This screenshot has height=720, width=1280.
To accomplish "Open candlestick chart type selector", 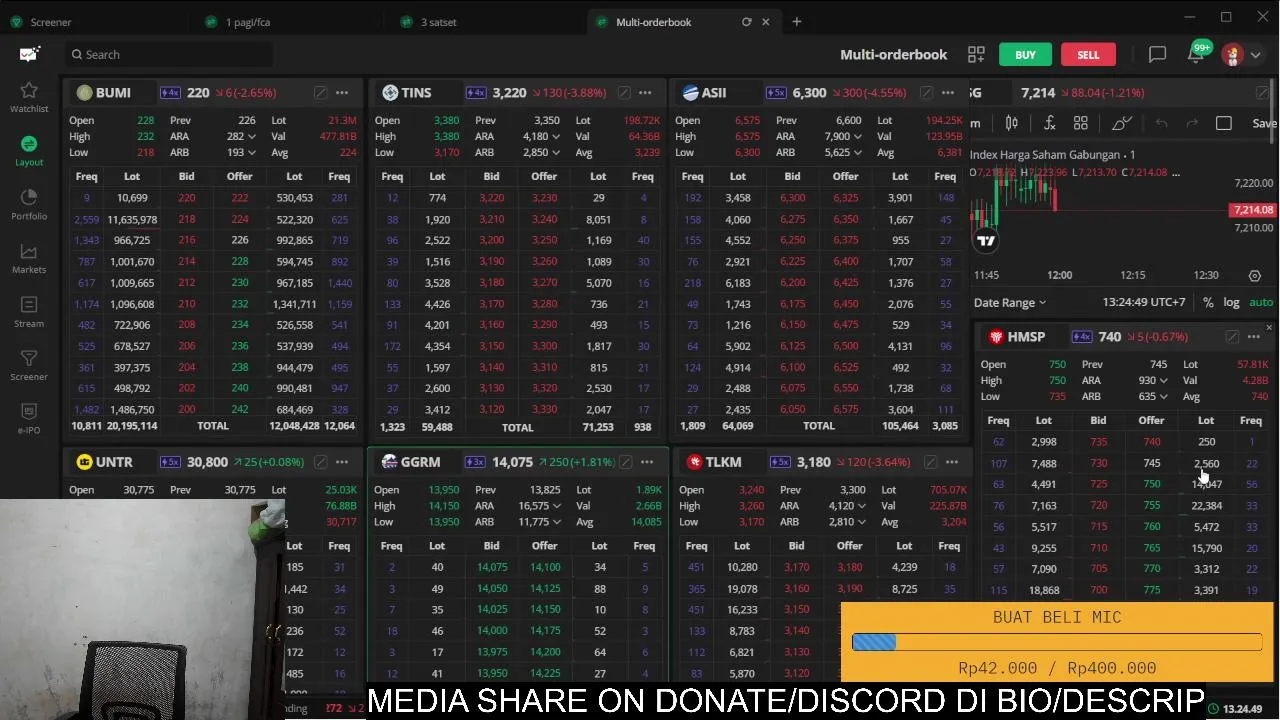I will (x=1012, y=123).
